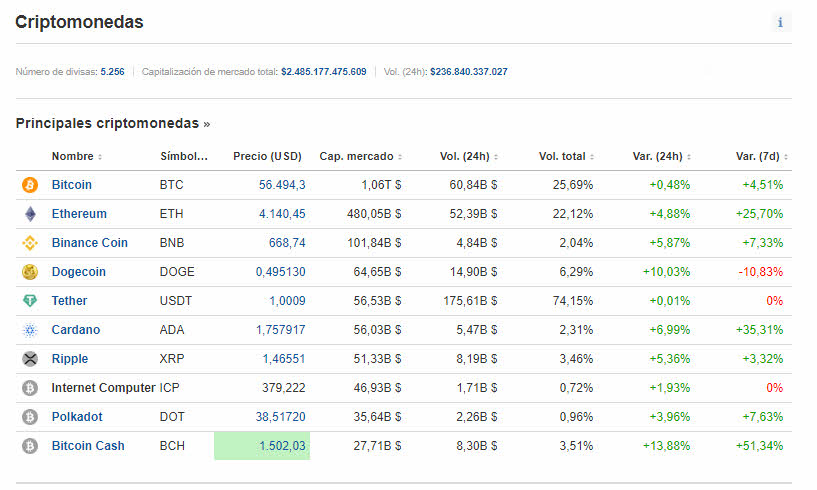
Task: Click the highlighted Bitcoin Cash price cell
Action: coord(262,446)
